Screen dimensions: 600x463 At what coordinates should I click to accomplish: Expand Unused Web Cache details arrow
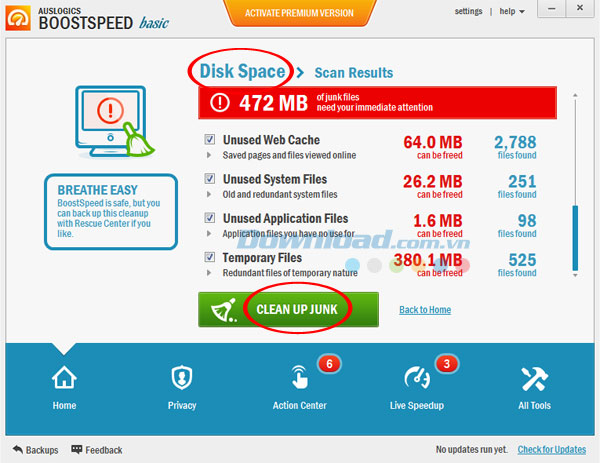(x=209, y=155)
